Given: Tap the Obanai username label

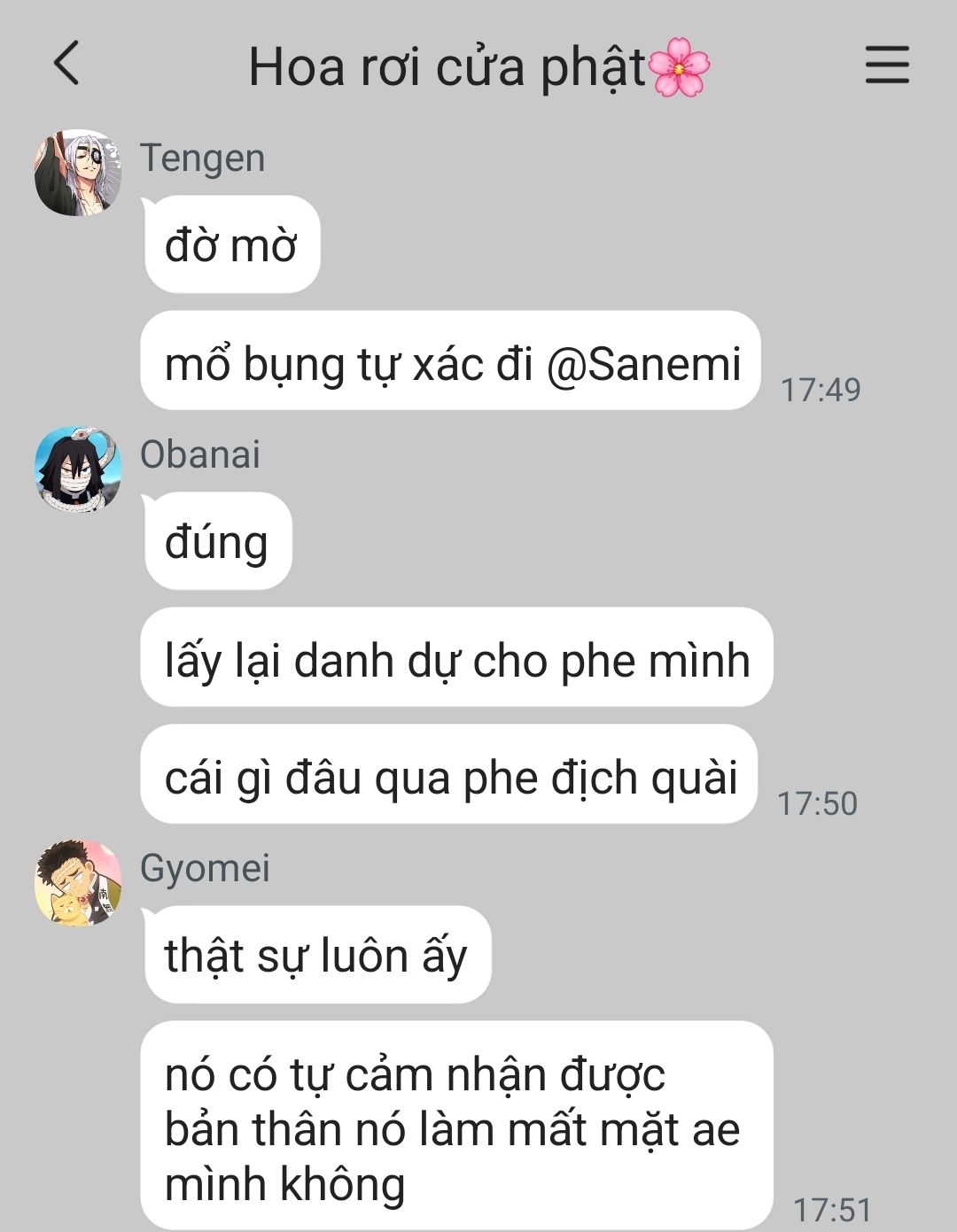Looking at the screenshot, I should (x=200, y=454).
